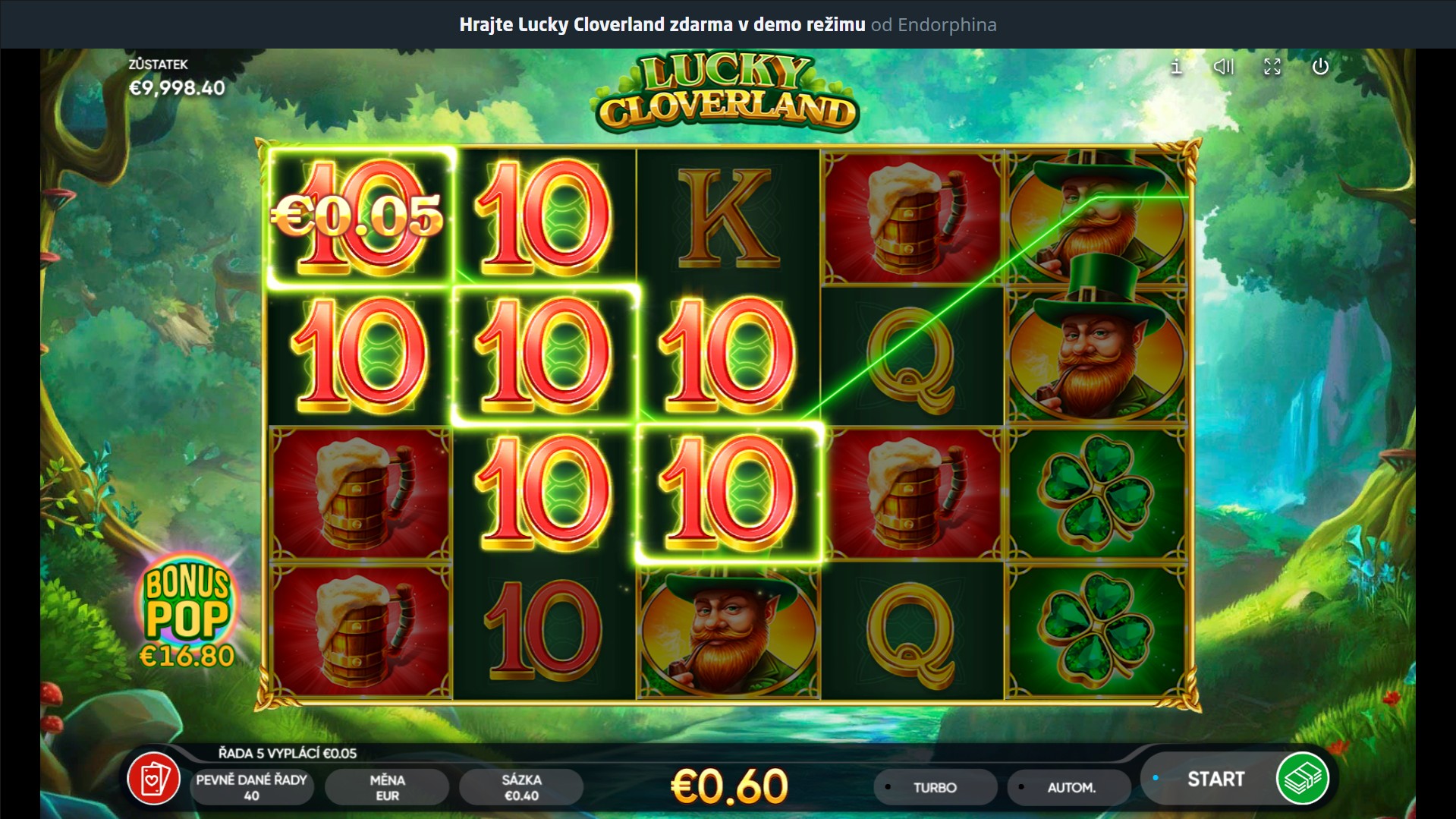The height and width of the screenshot is (819, 1456).
Task: Click the green cash stack icon
Action: [x=1302, y=779]
